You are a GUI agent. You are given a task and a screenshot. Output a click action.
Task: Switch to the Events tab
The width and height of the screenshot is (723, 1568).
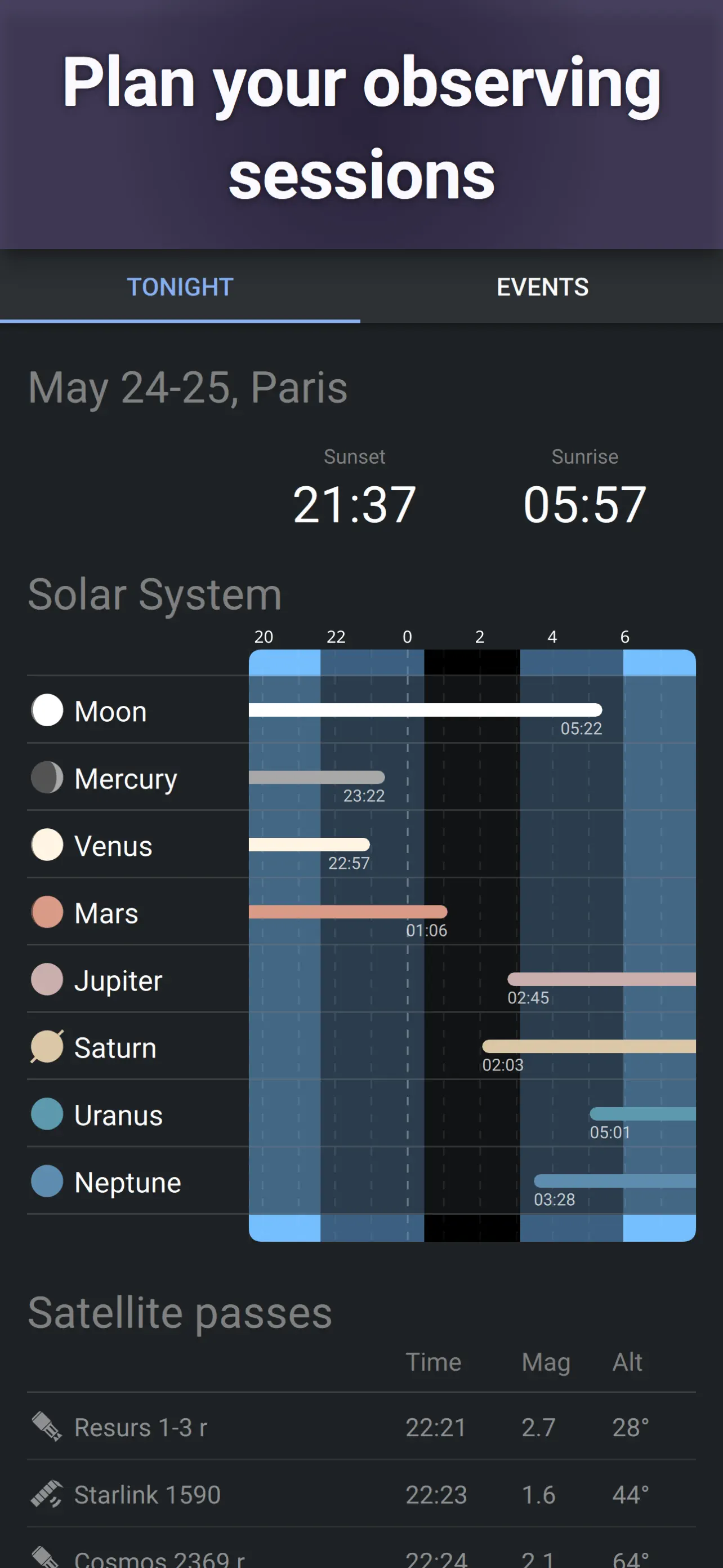click(x=542, y=287)
